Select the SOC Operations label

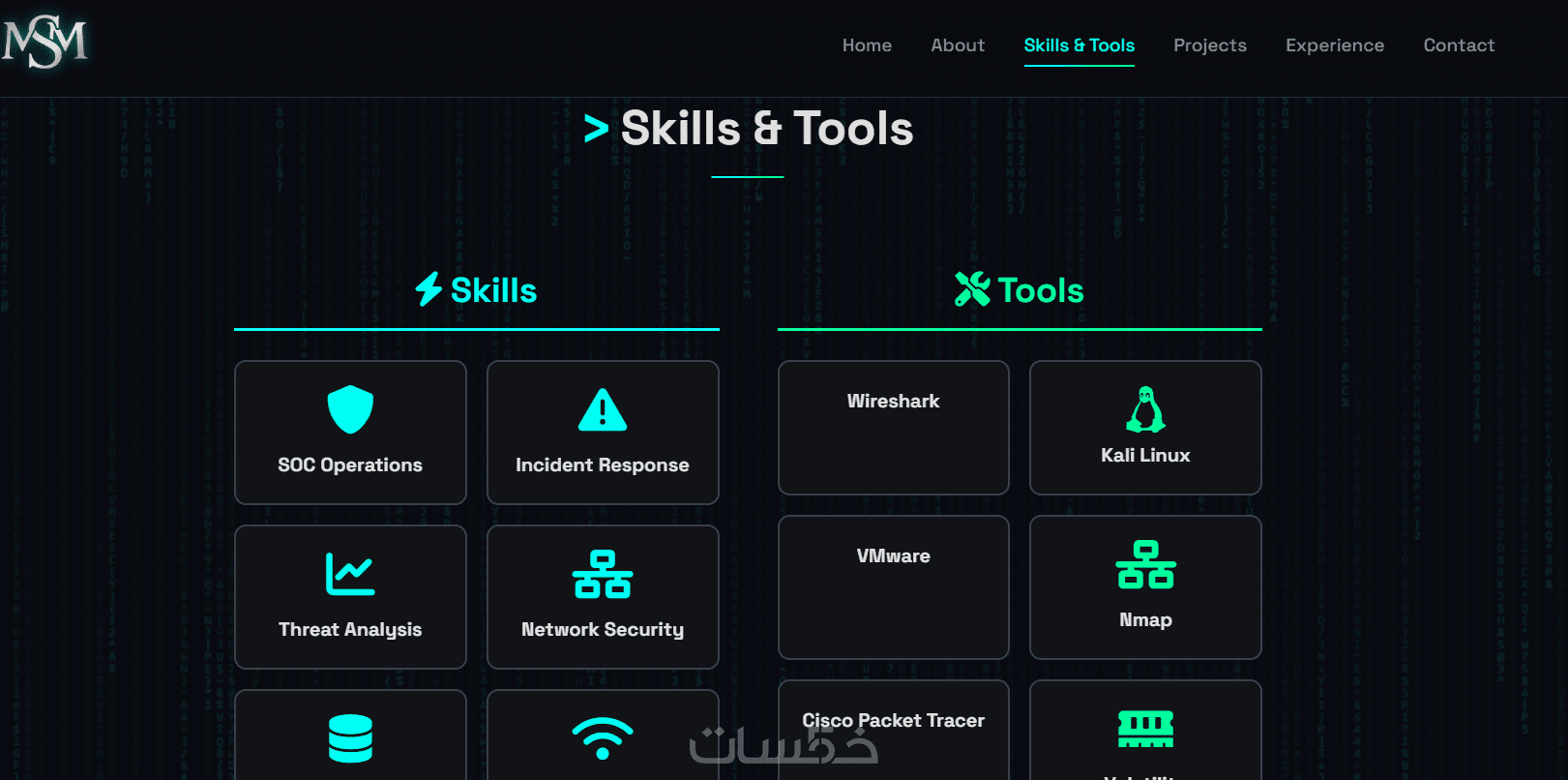[350, 465]
